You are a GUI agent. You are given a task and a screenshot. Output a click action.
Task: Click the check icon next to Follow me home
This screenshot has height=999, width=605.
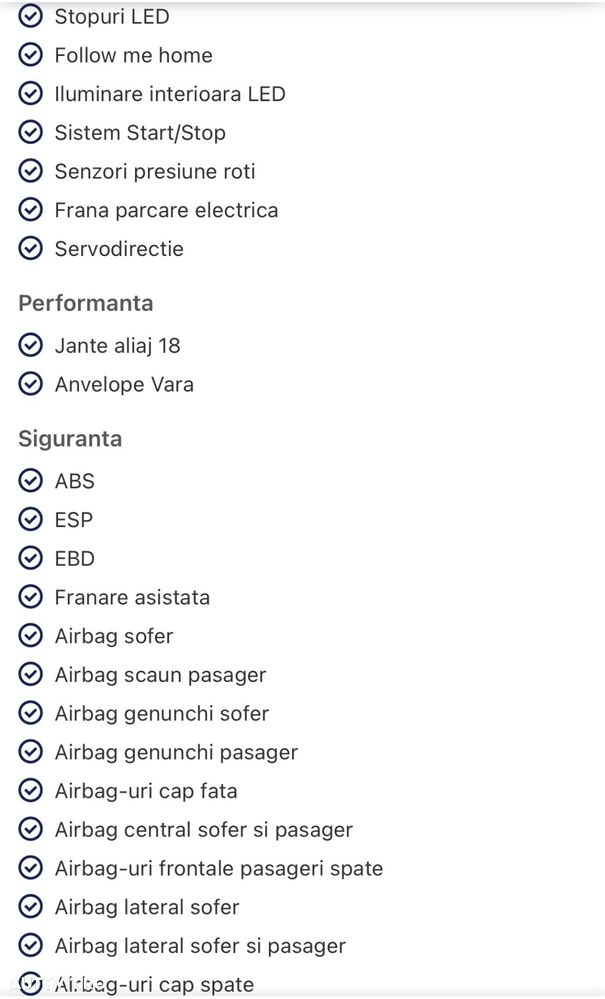[30, 55]
